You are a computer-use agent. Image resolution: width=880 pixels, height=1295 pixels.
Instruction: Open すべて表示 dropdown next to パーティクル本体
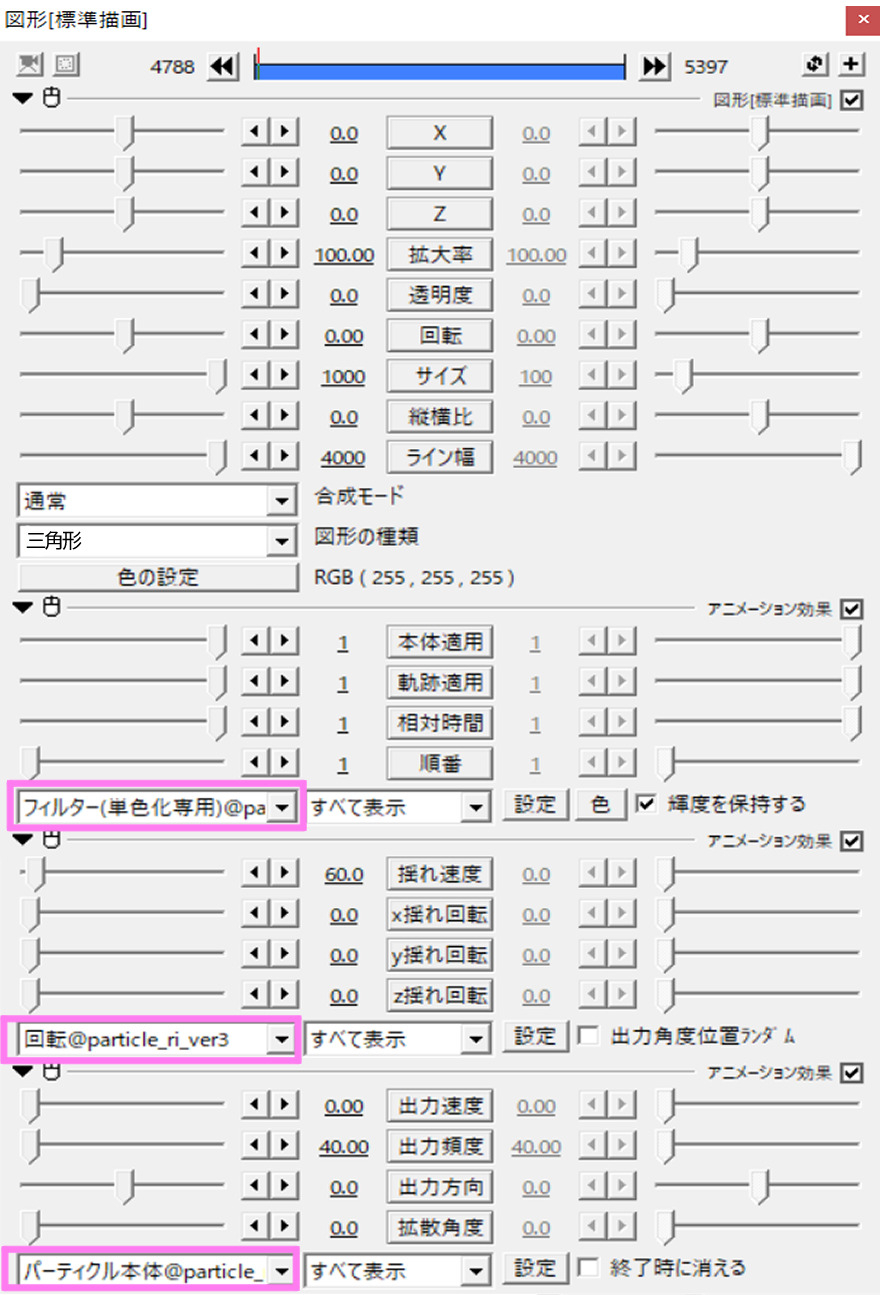398,1271
